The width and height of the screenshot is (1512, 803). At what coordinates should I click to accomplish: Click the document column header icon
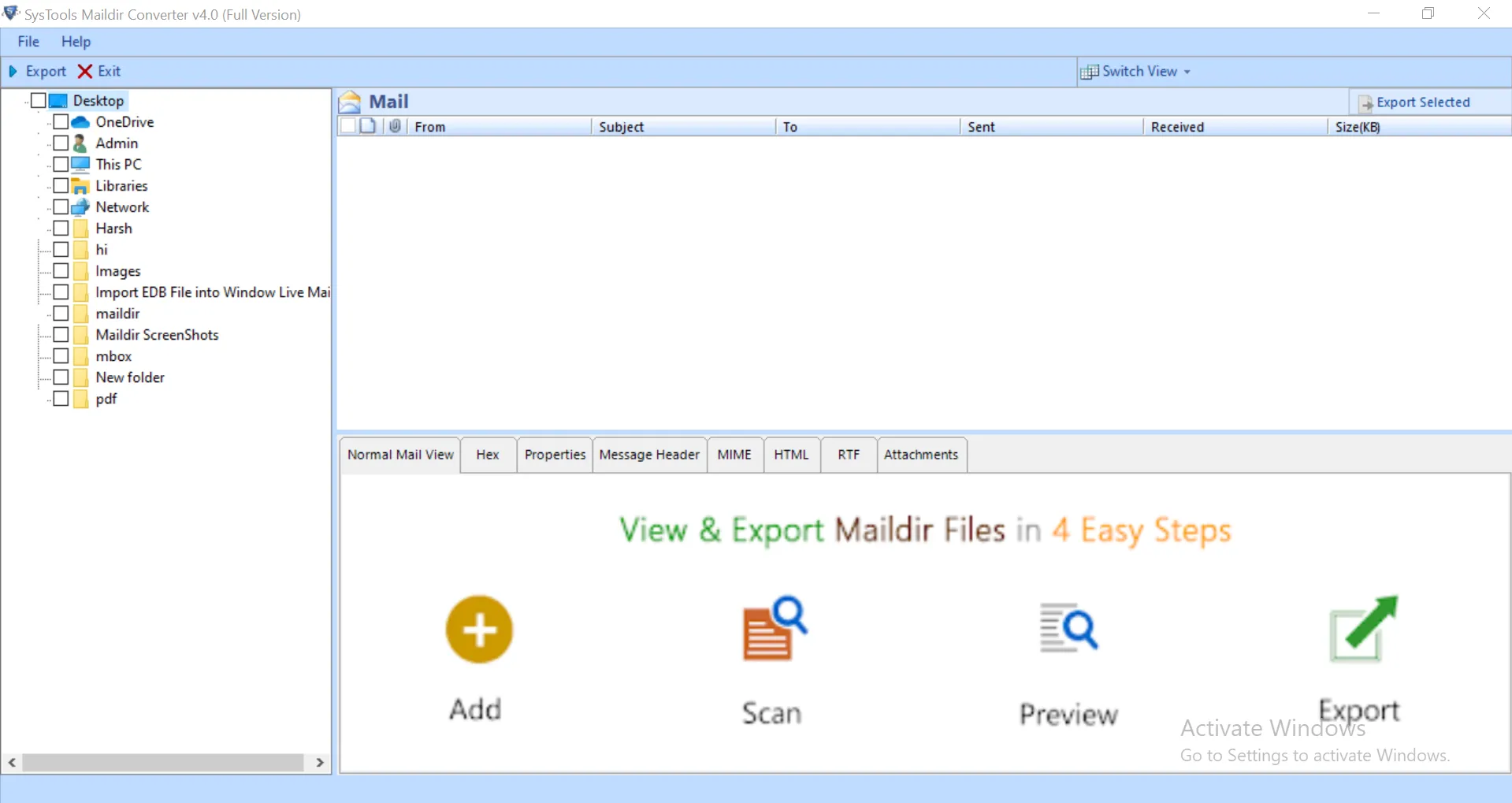pos(368,126)
